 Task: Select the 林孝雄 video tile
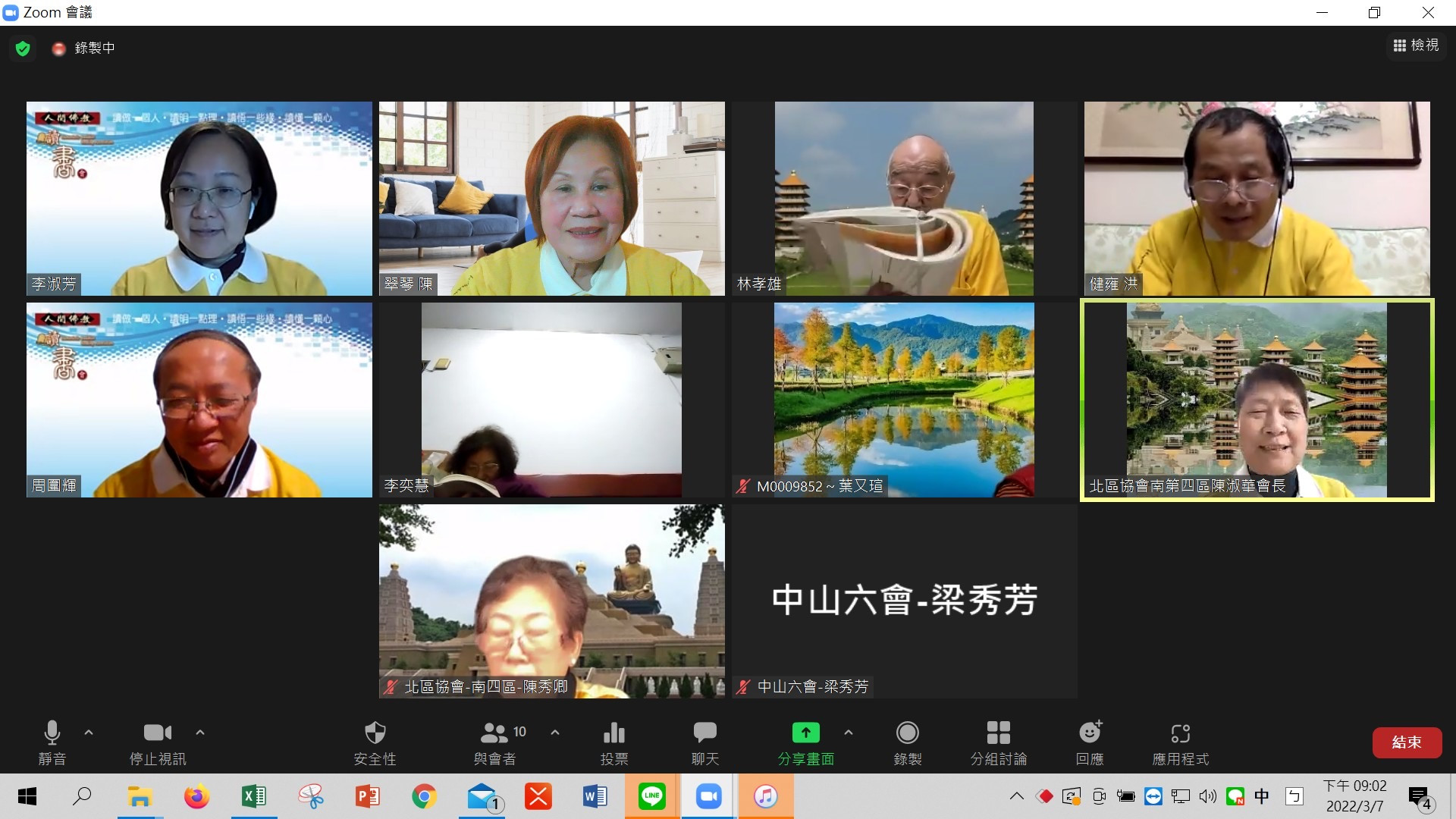(904, 199)
